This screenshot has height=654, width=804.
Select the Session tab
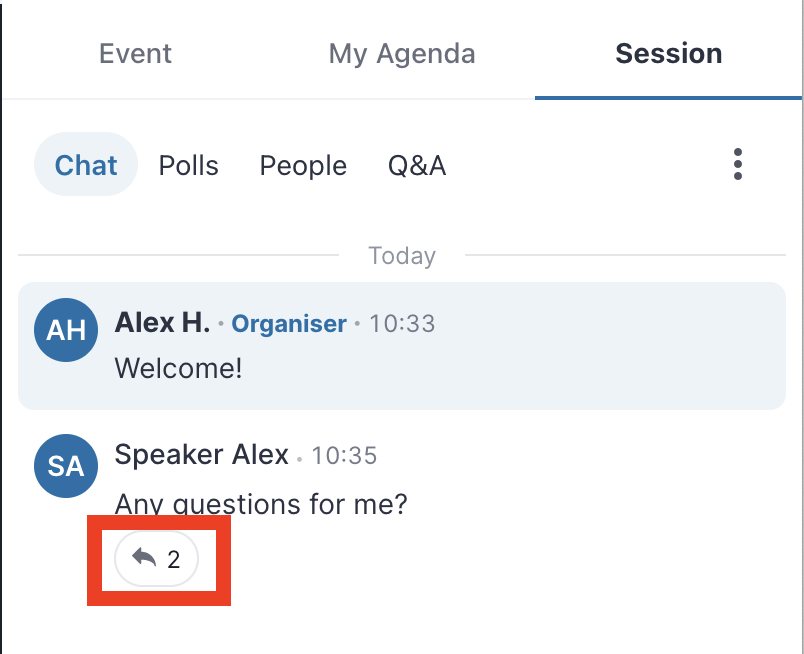tap(669, 53)
